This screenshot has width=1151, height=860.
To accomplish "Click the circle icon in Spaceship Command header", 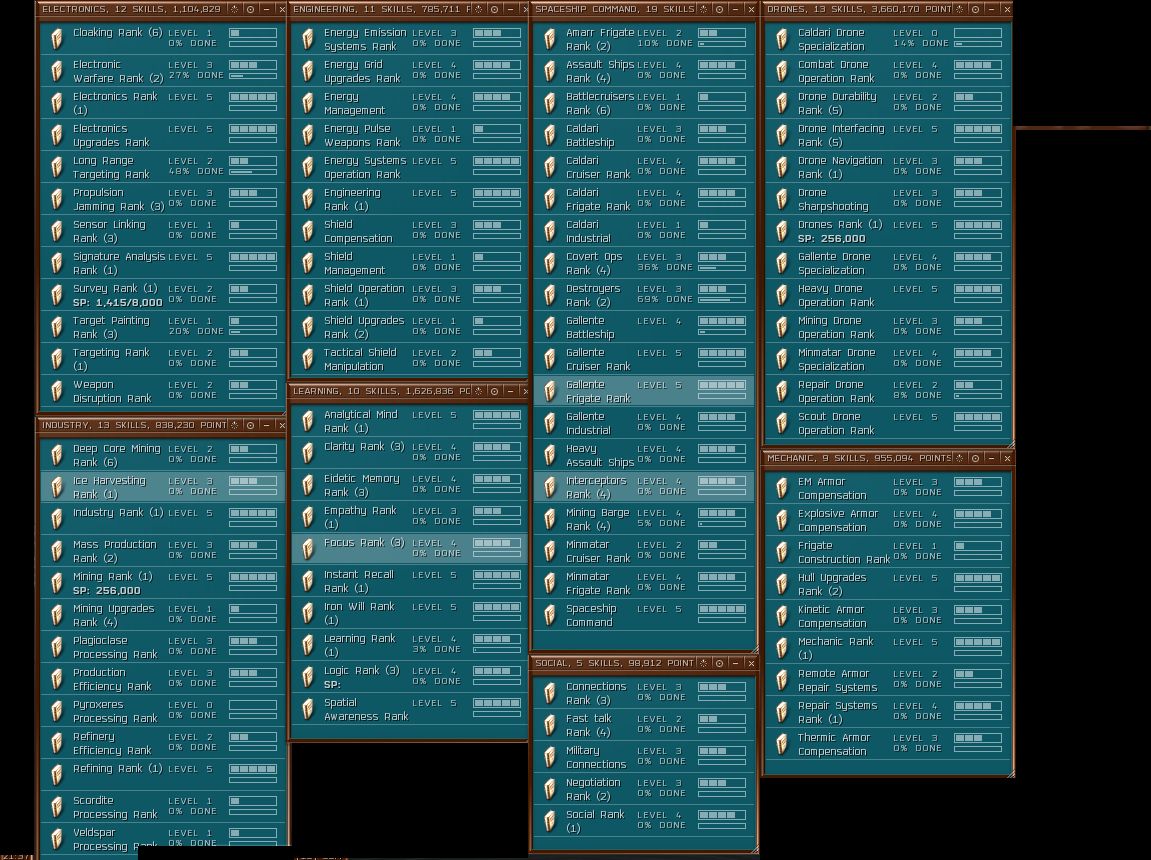I will [719, 10].
